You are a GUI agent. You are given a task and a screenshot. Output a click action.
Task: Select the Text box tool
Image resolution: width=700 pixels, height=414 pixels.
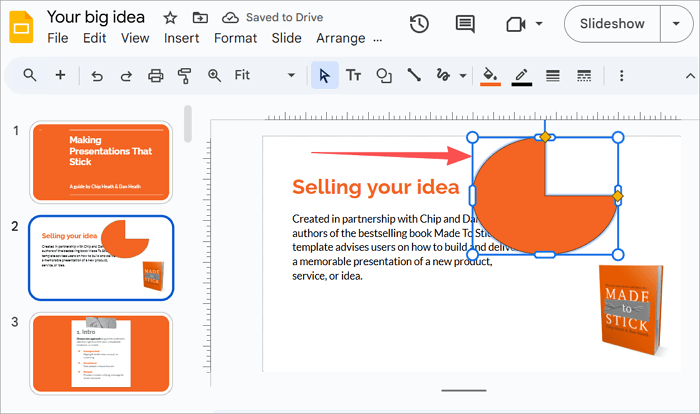point(354,75)
